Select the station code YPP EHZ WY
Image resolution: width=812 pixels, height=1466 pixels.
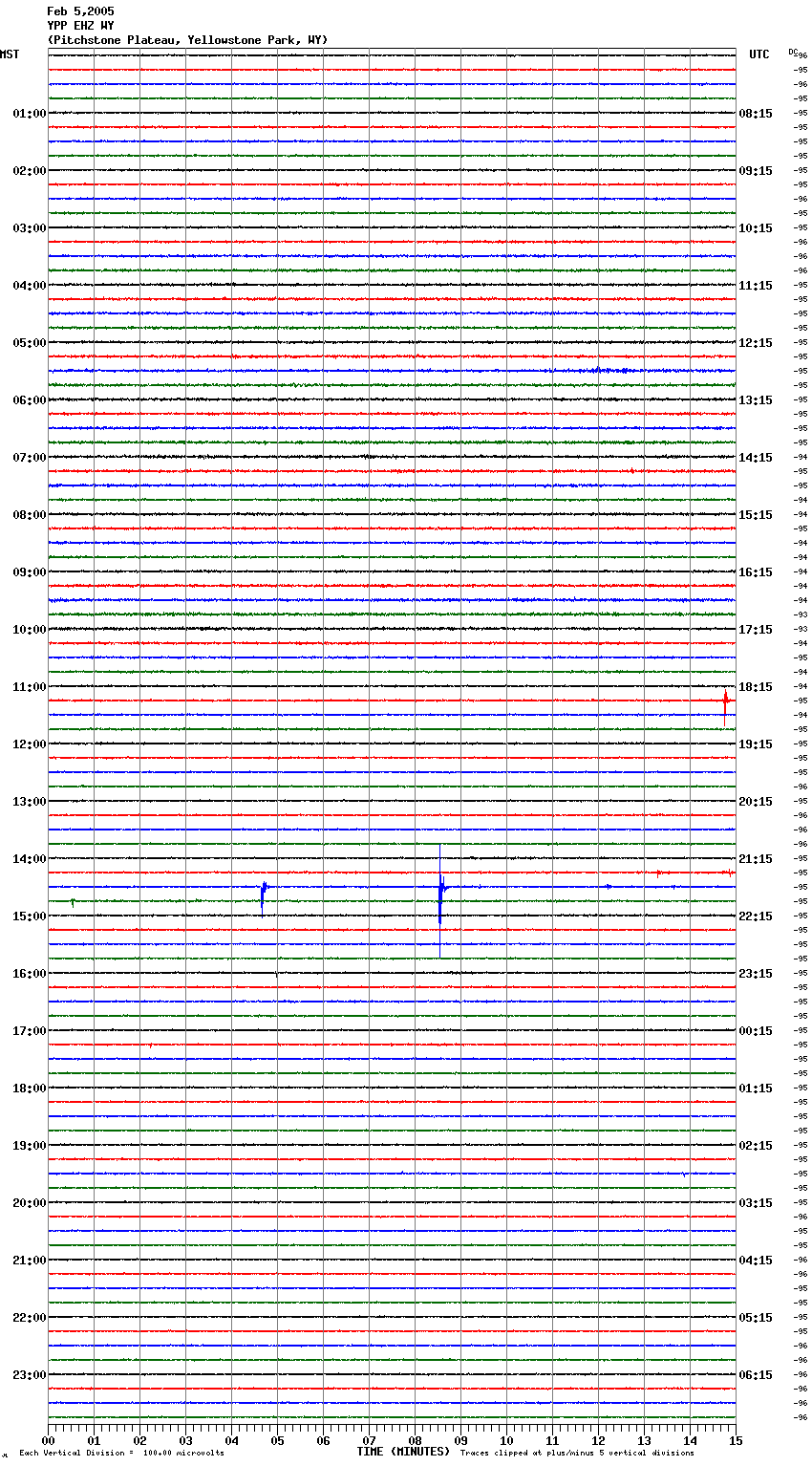pos(80,26)
